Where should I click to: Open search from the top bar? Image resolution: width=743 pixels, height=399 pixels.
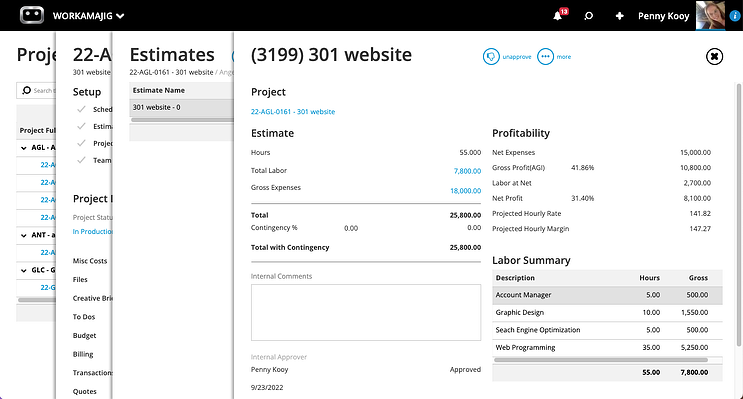(x=589, y=16)
